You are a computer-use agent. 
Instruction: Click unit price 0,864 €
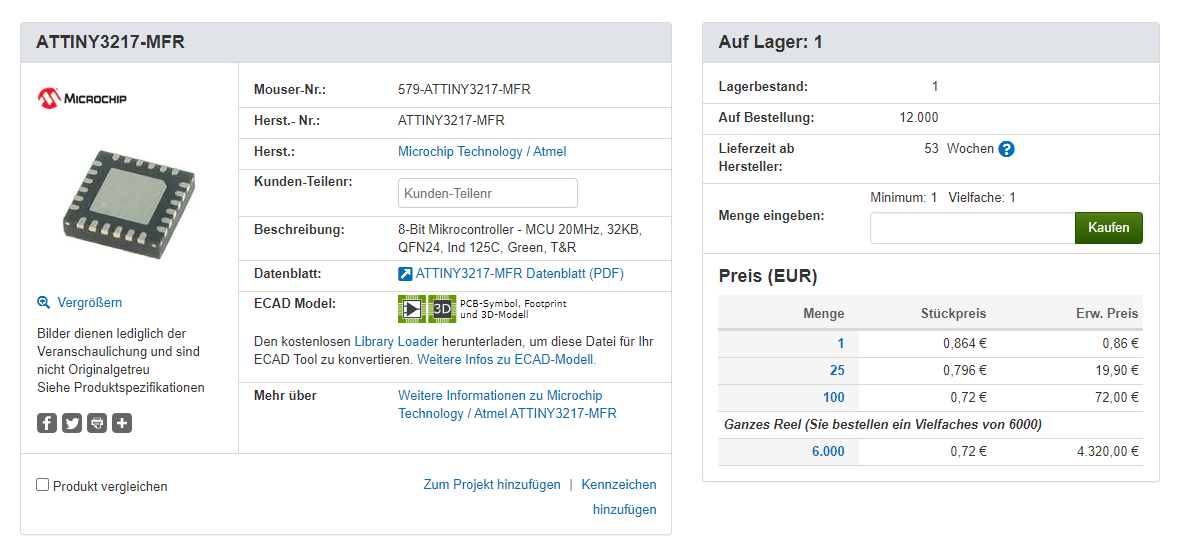965,344
